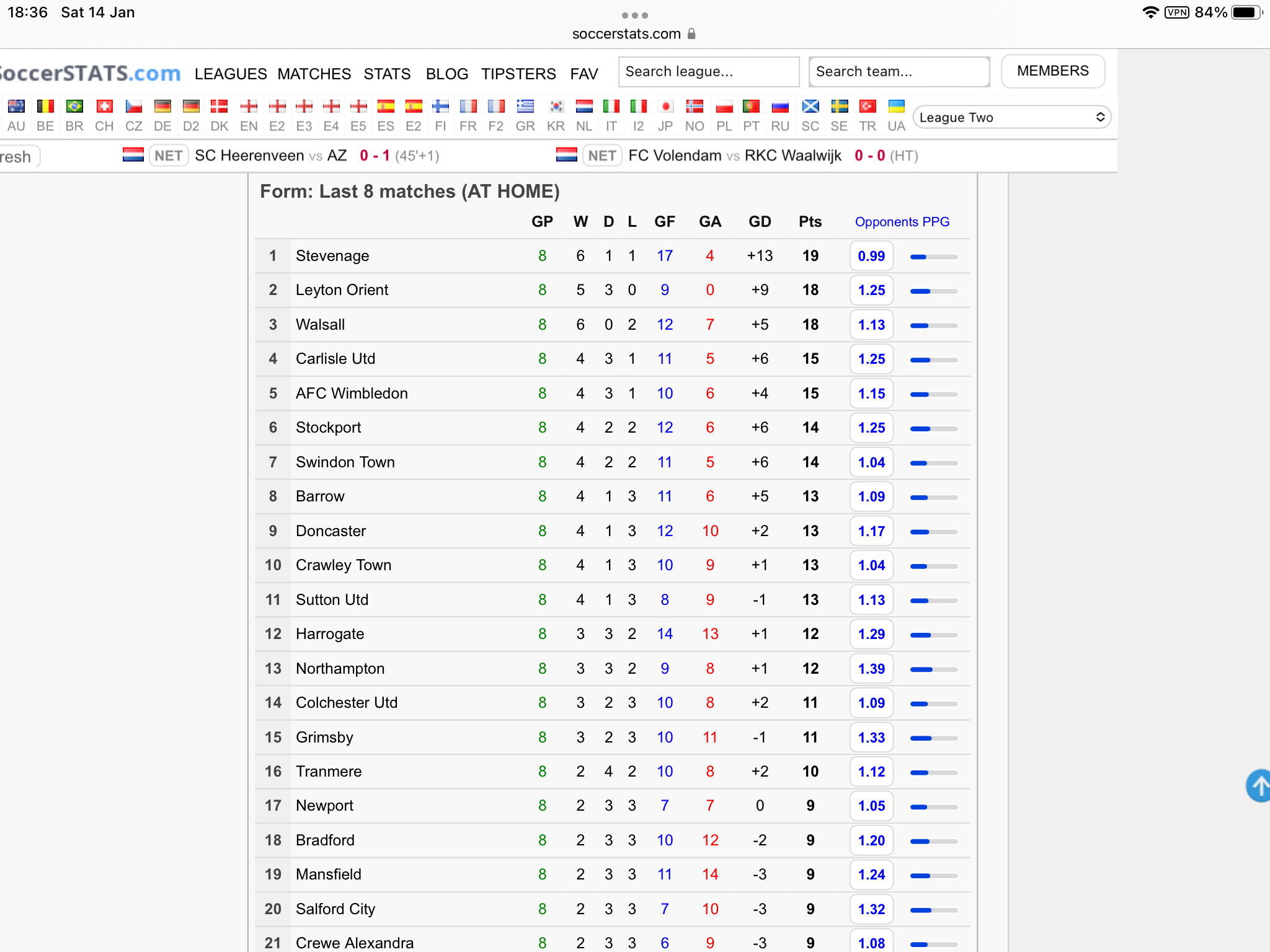
Task: Select the Scotland flag icon (SC)
Action: [810, 107]
